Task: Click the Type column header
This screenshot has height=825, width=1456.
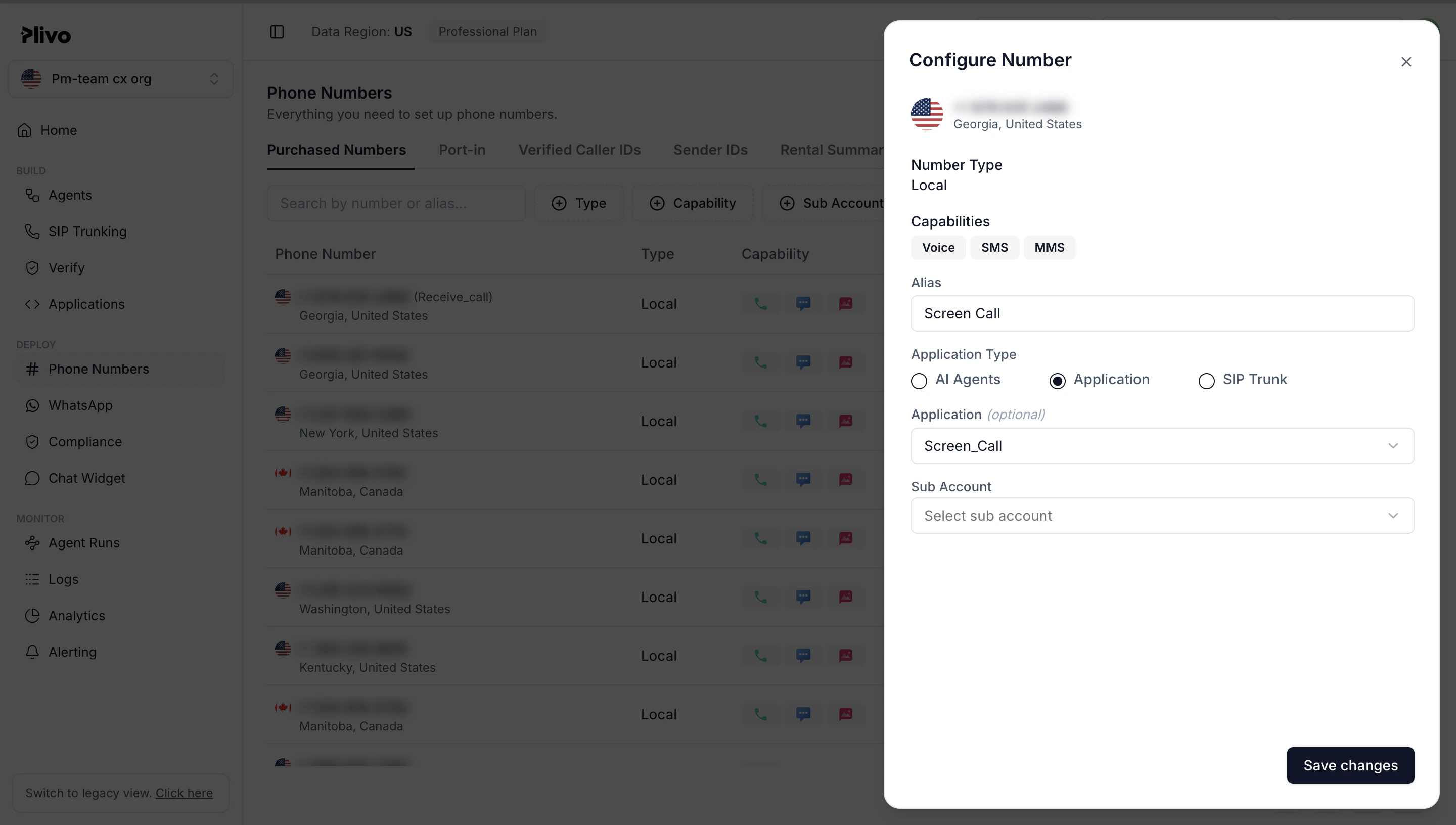Action: click(657, 254)
